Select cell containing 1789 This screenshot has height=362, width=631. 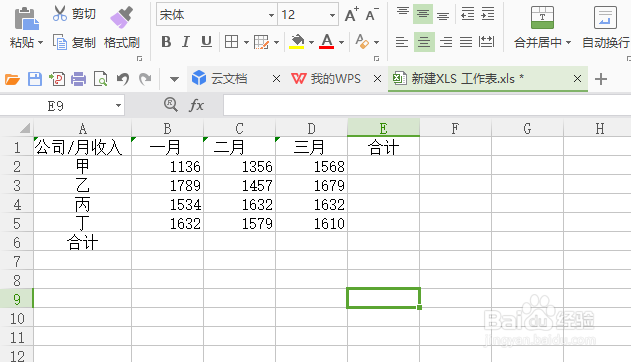pyautogui.click(x=167, y=185)
